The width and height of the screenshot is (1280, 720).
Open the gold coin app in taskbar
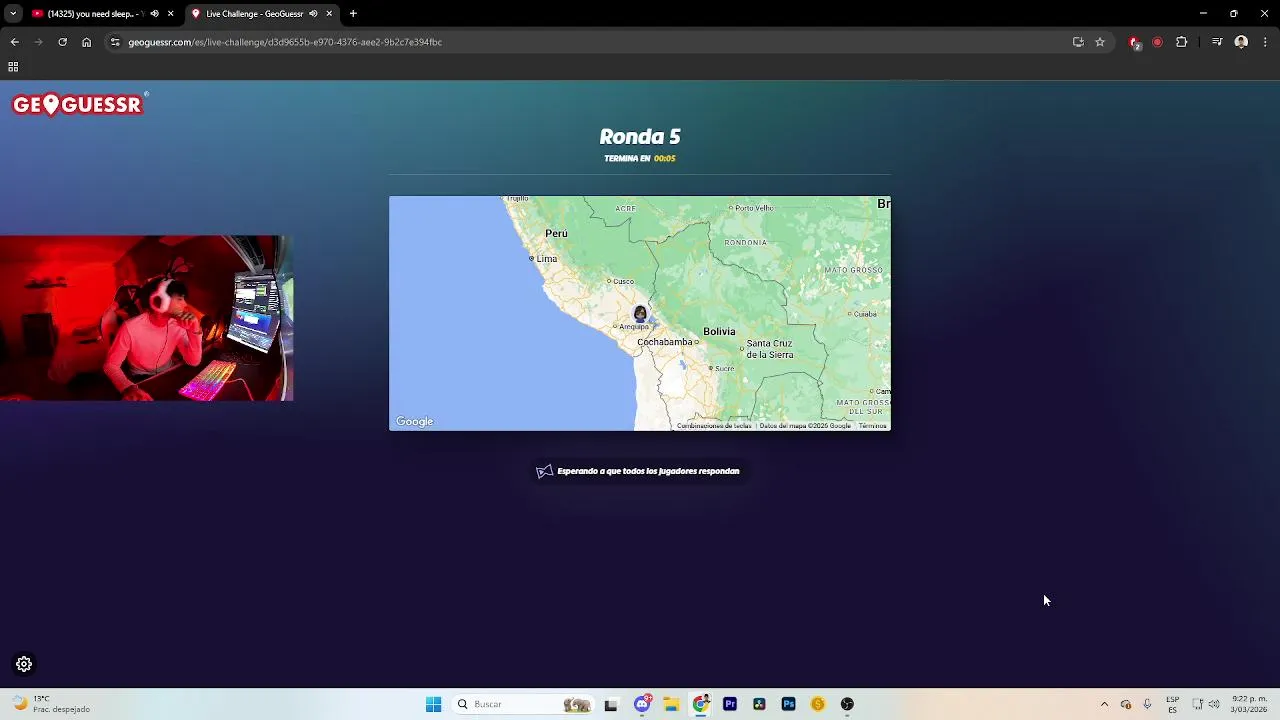click(818, 704)
